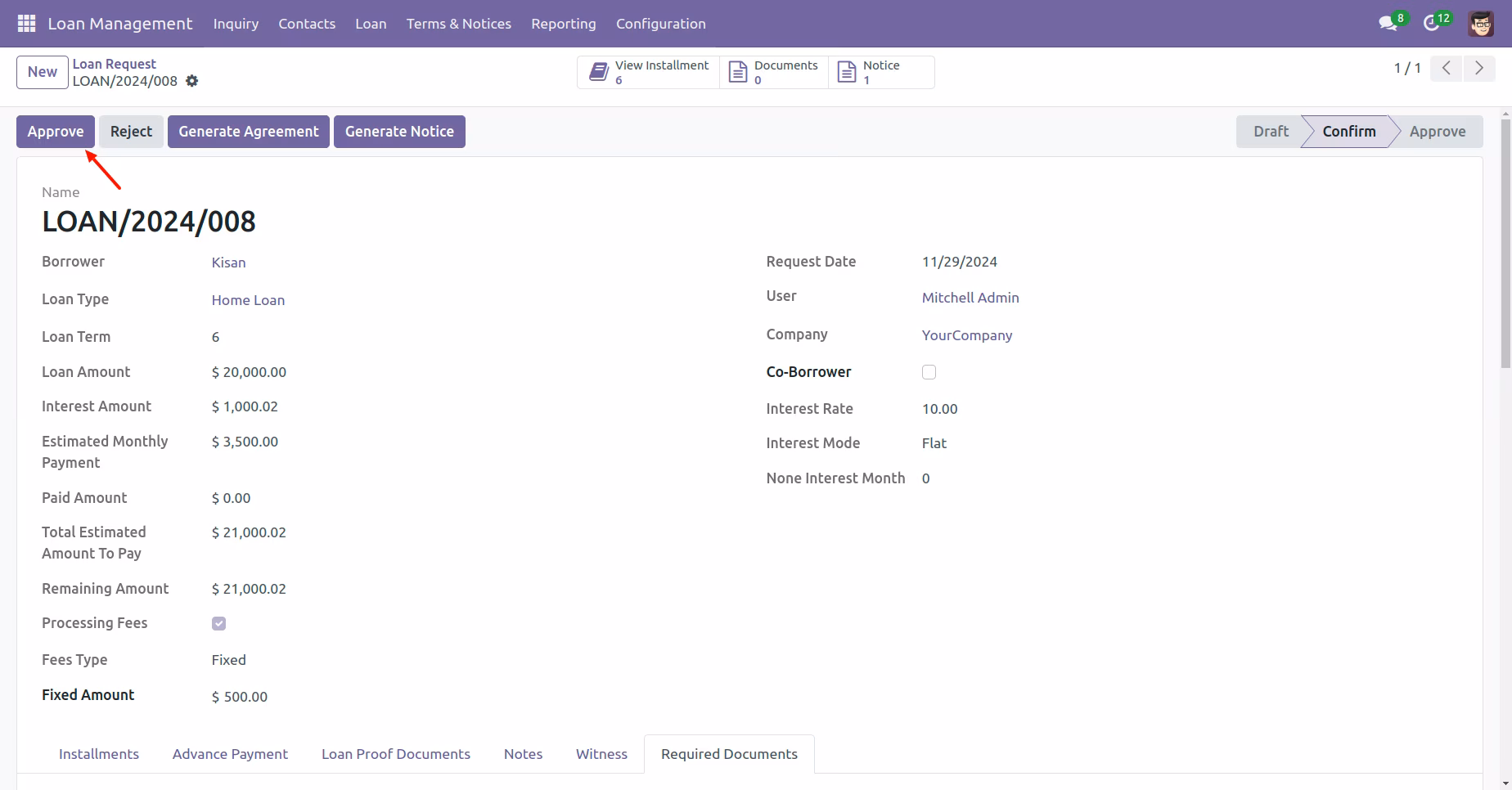
Task: Switch to the Advance Payment tab
Action: pos(230,754)
